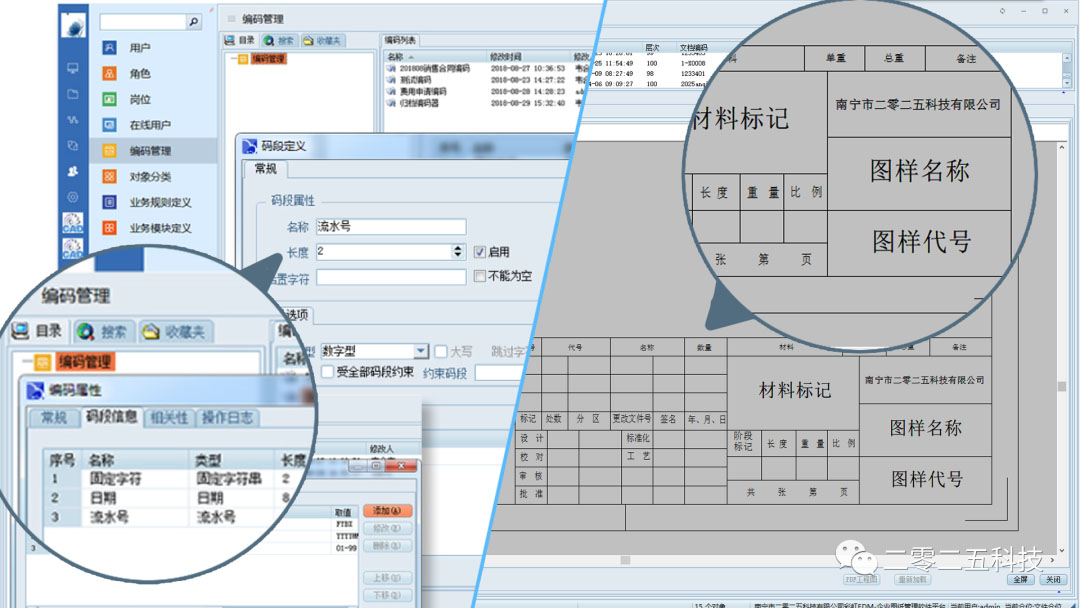Click the 关闭 button in the drawing viewer
This screenshot has width=1080, height=608.
(1054, 580)
